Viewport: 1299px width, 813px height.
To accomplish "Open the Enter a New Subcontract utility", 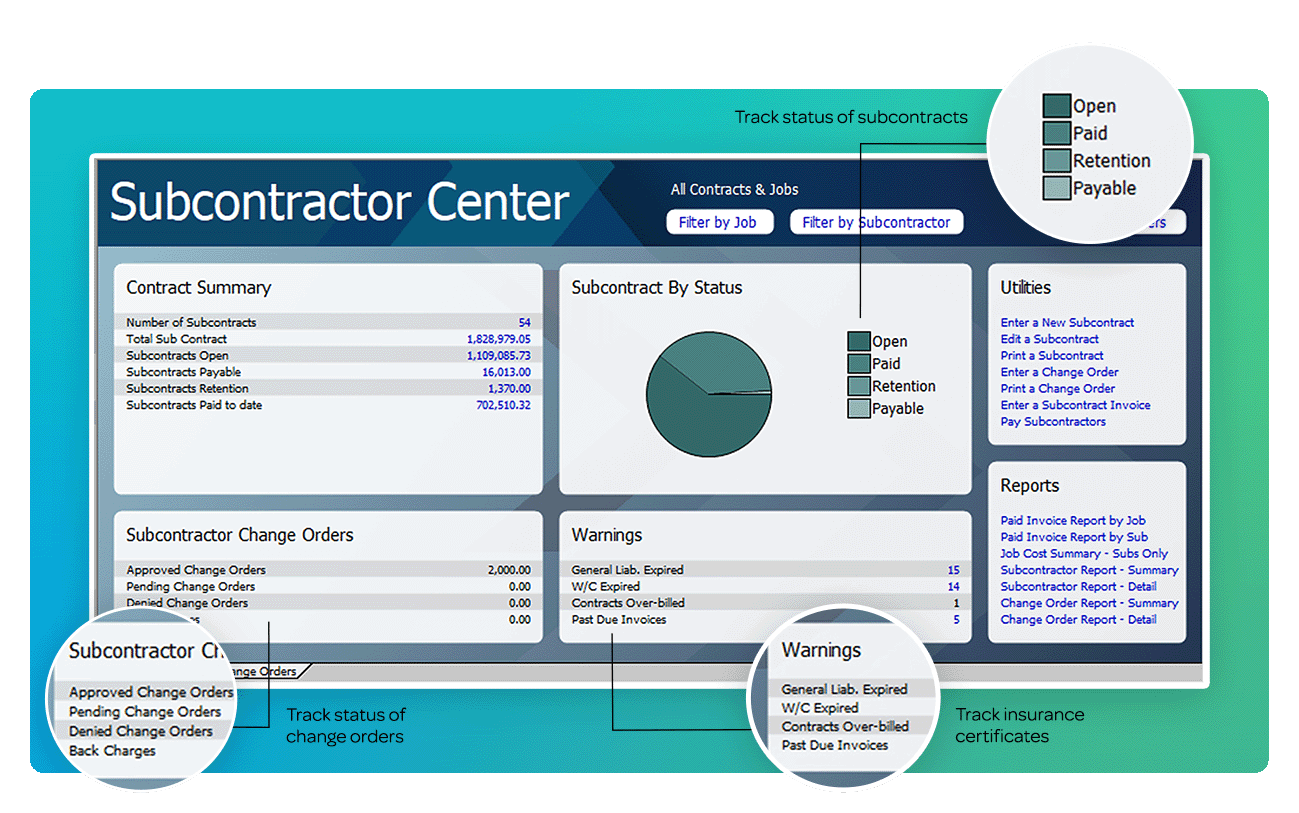I will point(1067,322).
